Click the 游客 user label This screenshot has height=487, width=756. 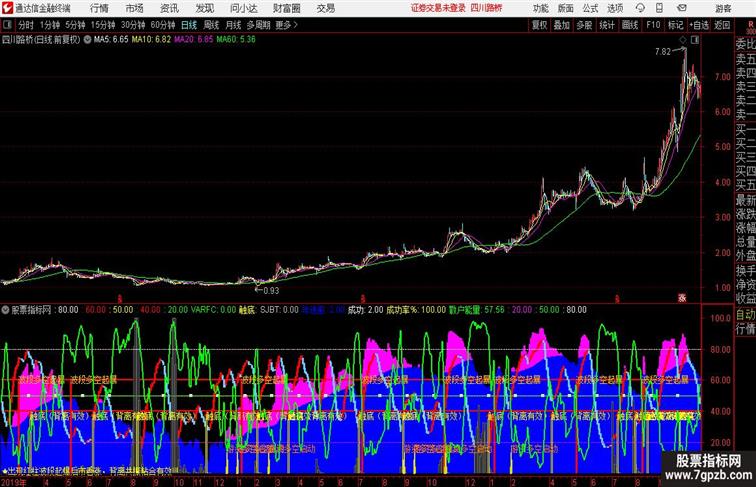(x=723, y=8)
